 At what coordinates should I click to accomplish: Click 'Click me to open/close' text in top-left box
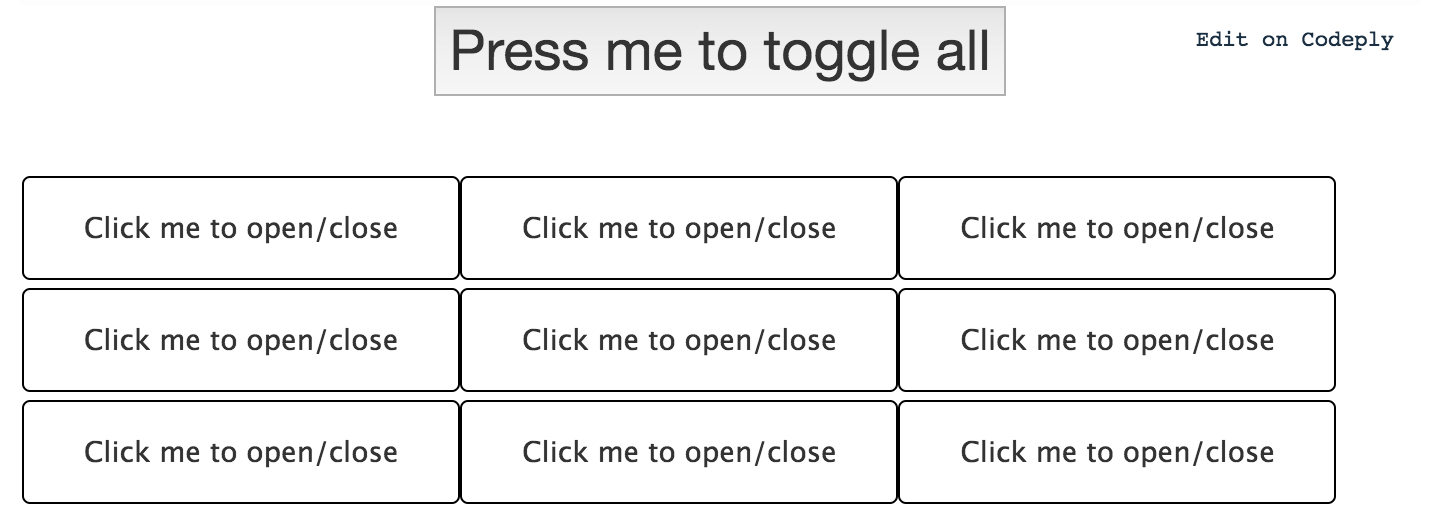tap(241, 229)
